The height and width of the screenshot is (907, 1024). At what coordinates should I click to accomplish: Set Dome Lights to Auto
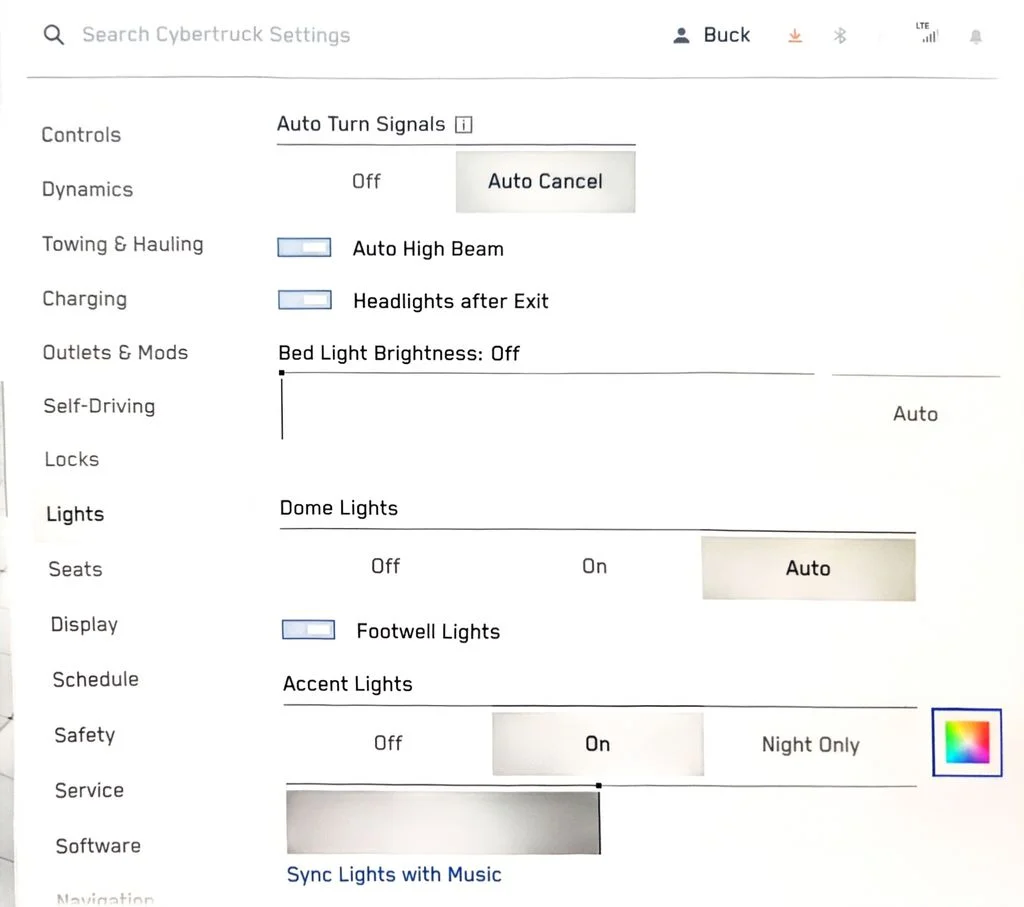tap(808, 568)
